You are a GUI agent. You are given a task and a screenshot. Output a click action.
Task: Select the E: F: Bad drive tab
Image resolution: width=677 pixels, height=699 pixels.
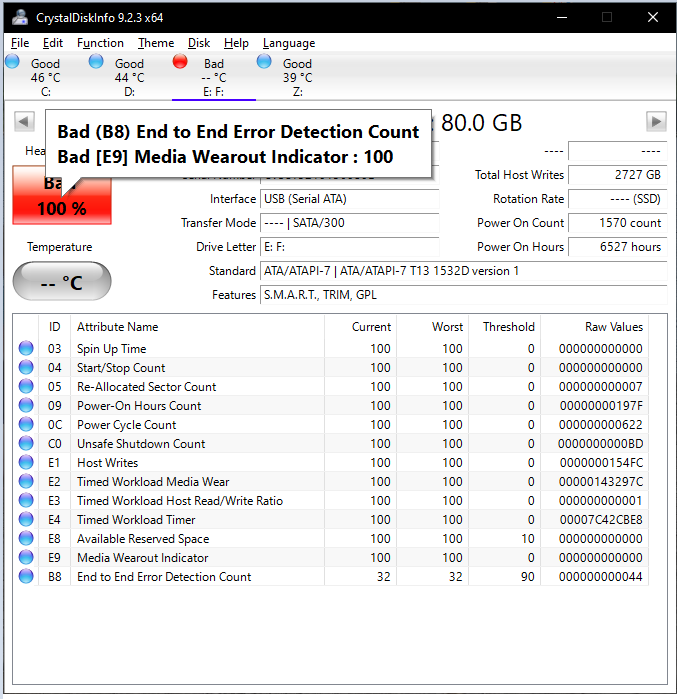coord(214,78)
